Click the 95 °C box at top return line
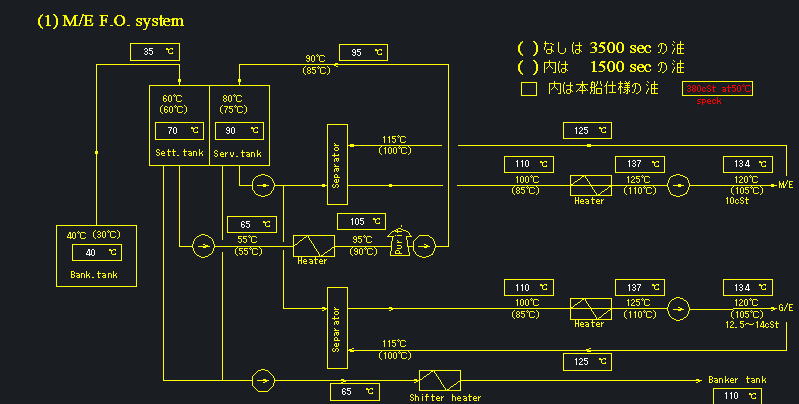 365,51
